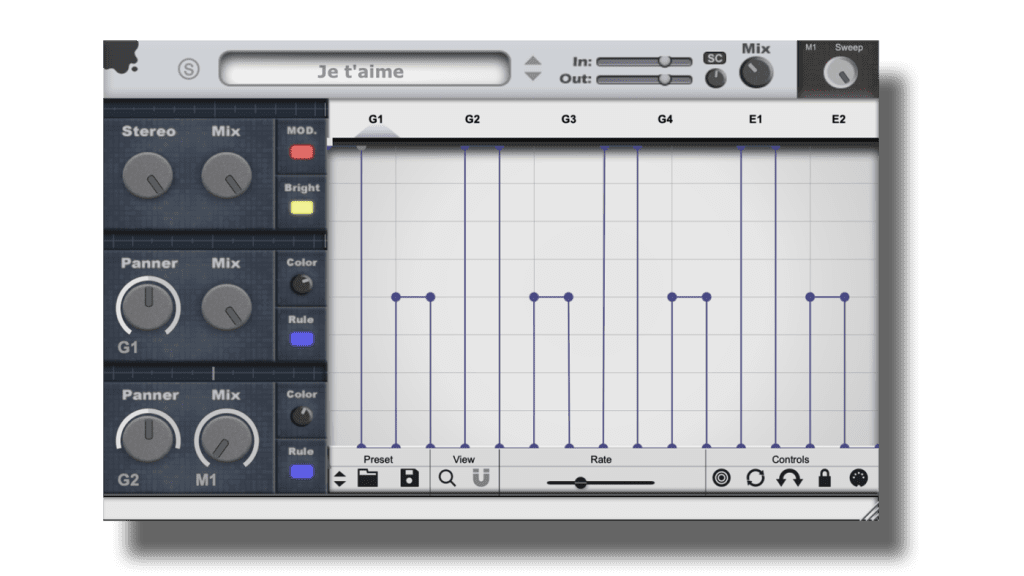Viewport: 1024px width, 576px height.
Task: Open the Preset list stepper at bottom left
Action: click(x=340, y=478)
